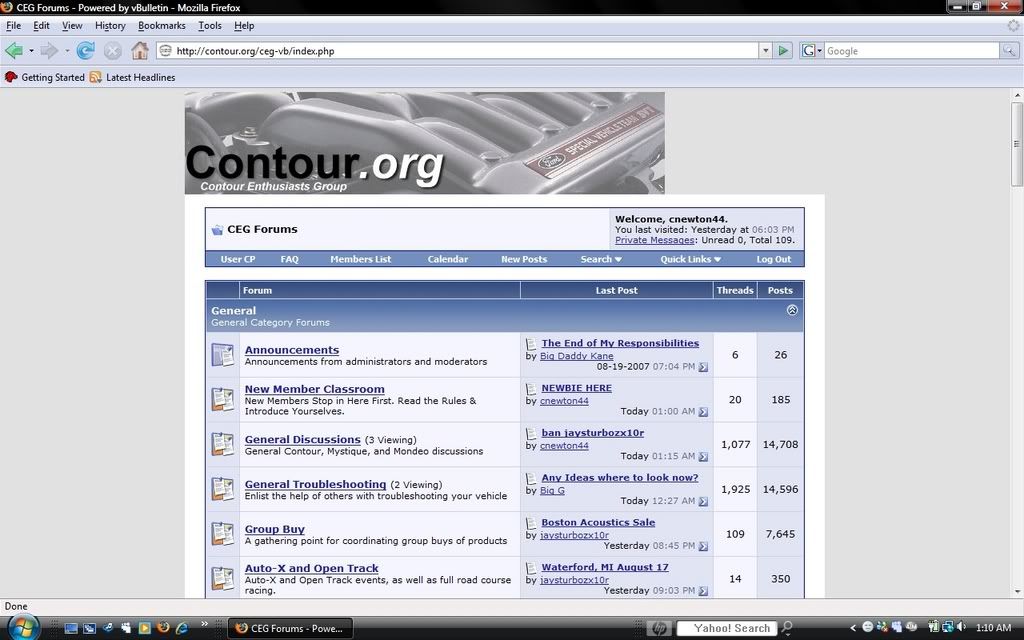This screenshot has height=640, width=1024.
Task: Open the File menu
Action: (x=13, y=25)
